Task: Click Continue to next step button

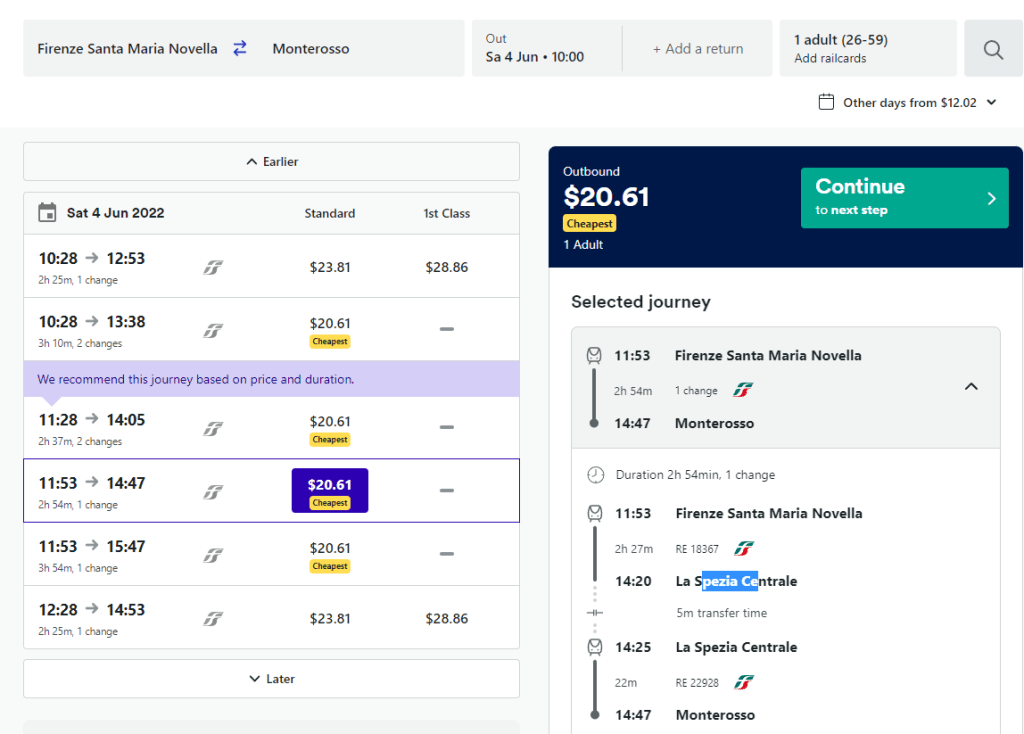Action: (904, 198)
